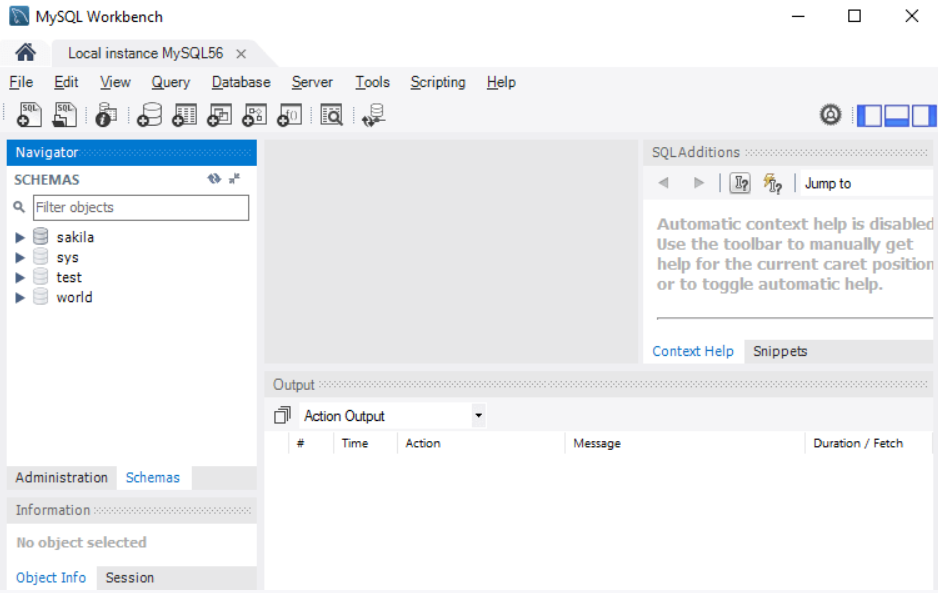
Task: Go forward in context help
Action: point(698,183)
